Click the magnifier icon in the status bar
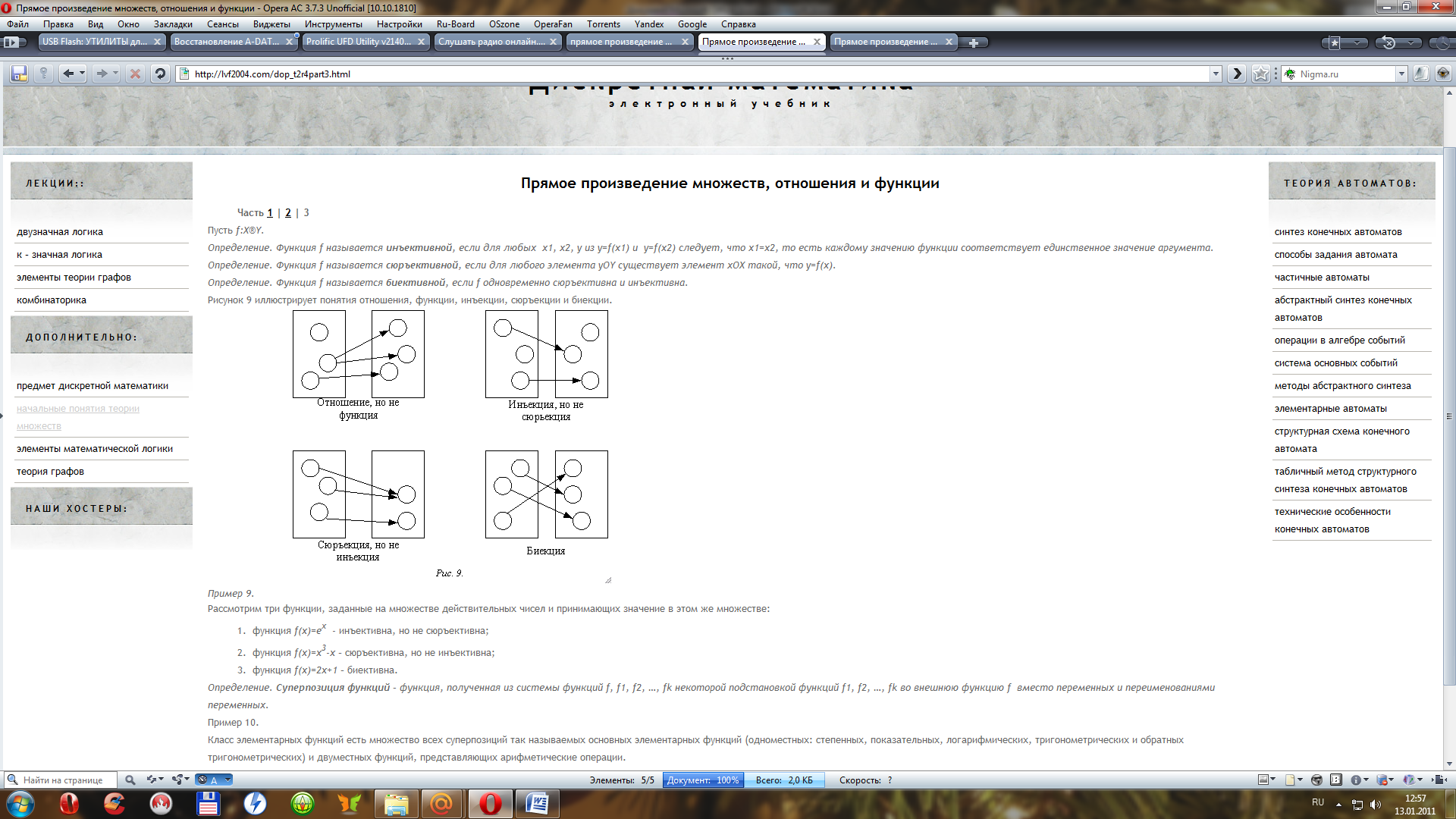The width and height of the screenshot is (1456, 819). [130, 780]
